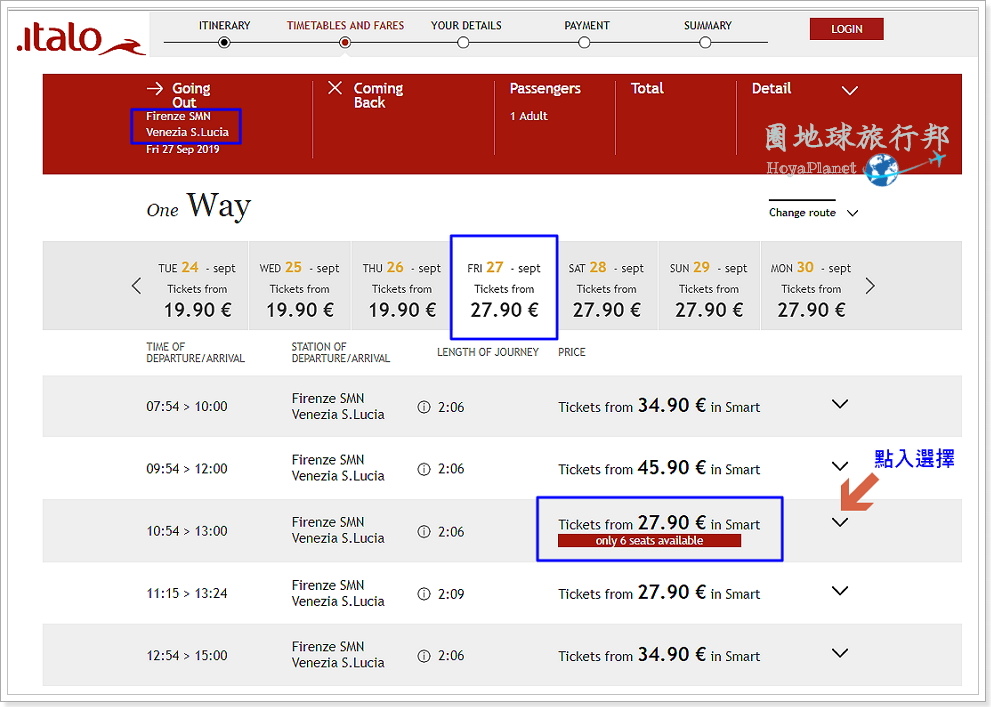Click the Going Out heading

(191, 95)
